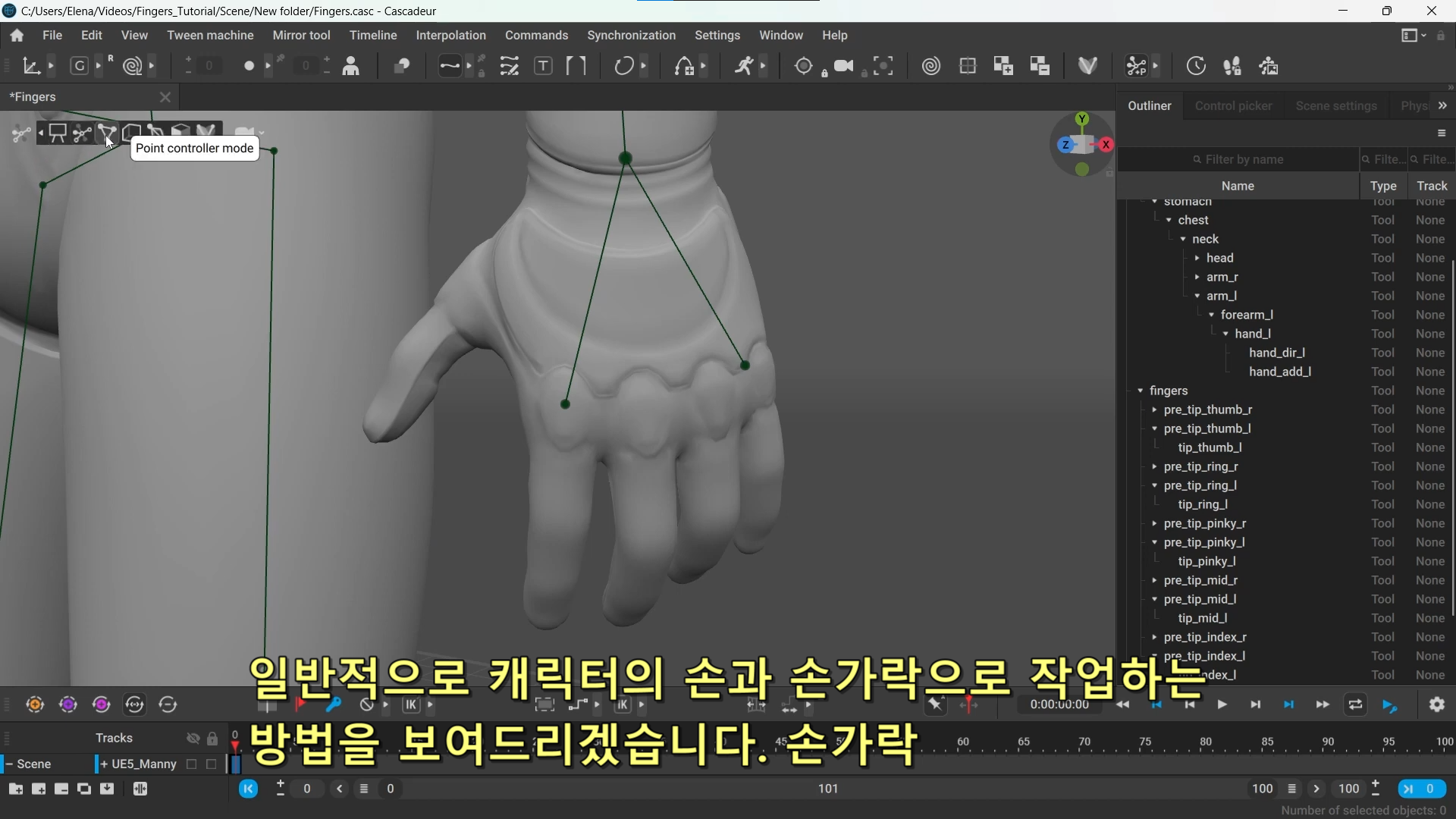Click the camera icon in the toolbar
Screen dimensions: 1456x819
843,67
